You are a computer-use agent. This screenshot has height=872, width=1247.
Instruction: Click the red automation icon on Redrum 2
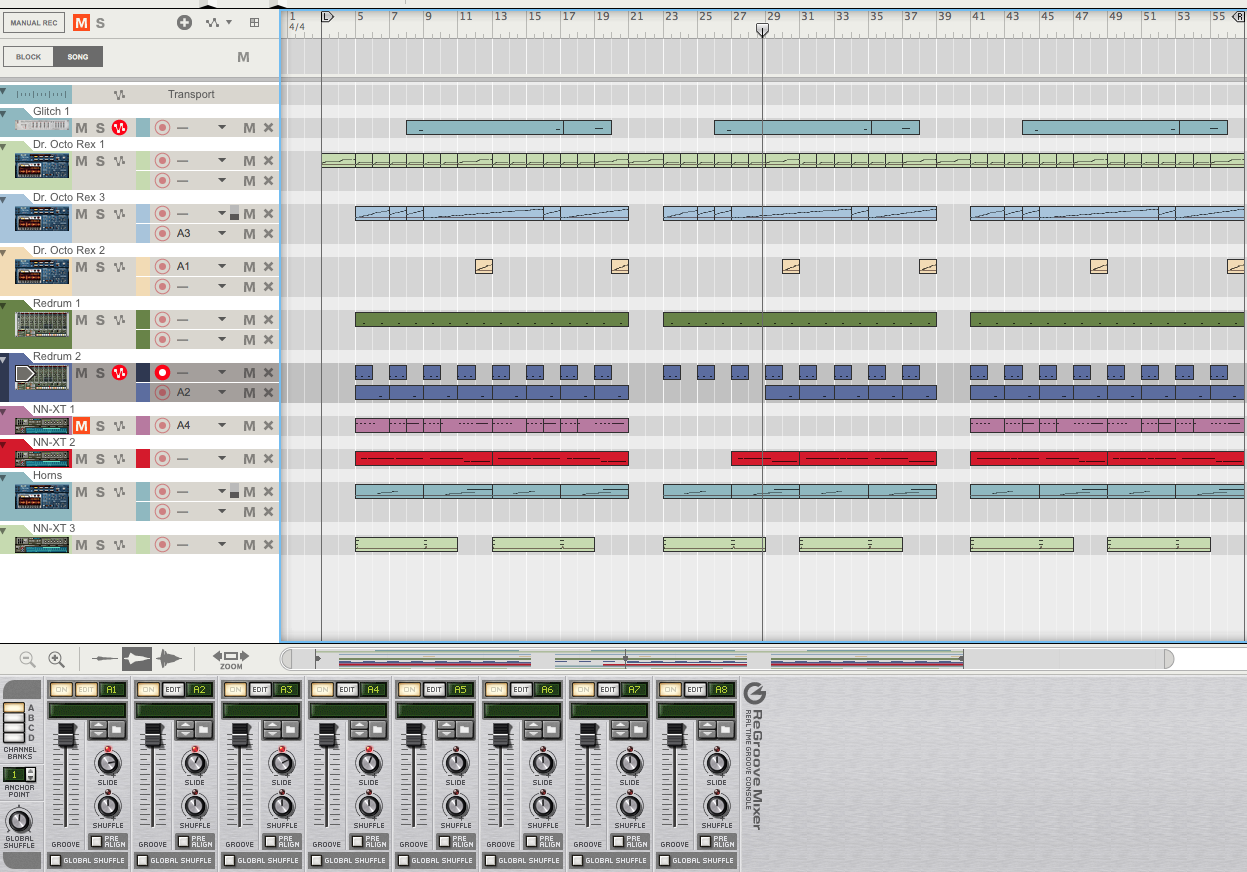coord(119,372)
